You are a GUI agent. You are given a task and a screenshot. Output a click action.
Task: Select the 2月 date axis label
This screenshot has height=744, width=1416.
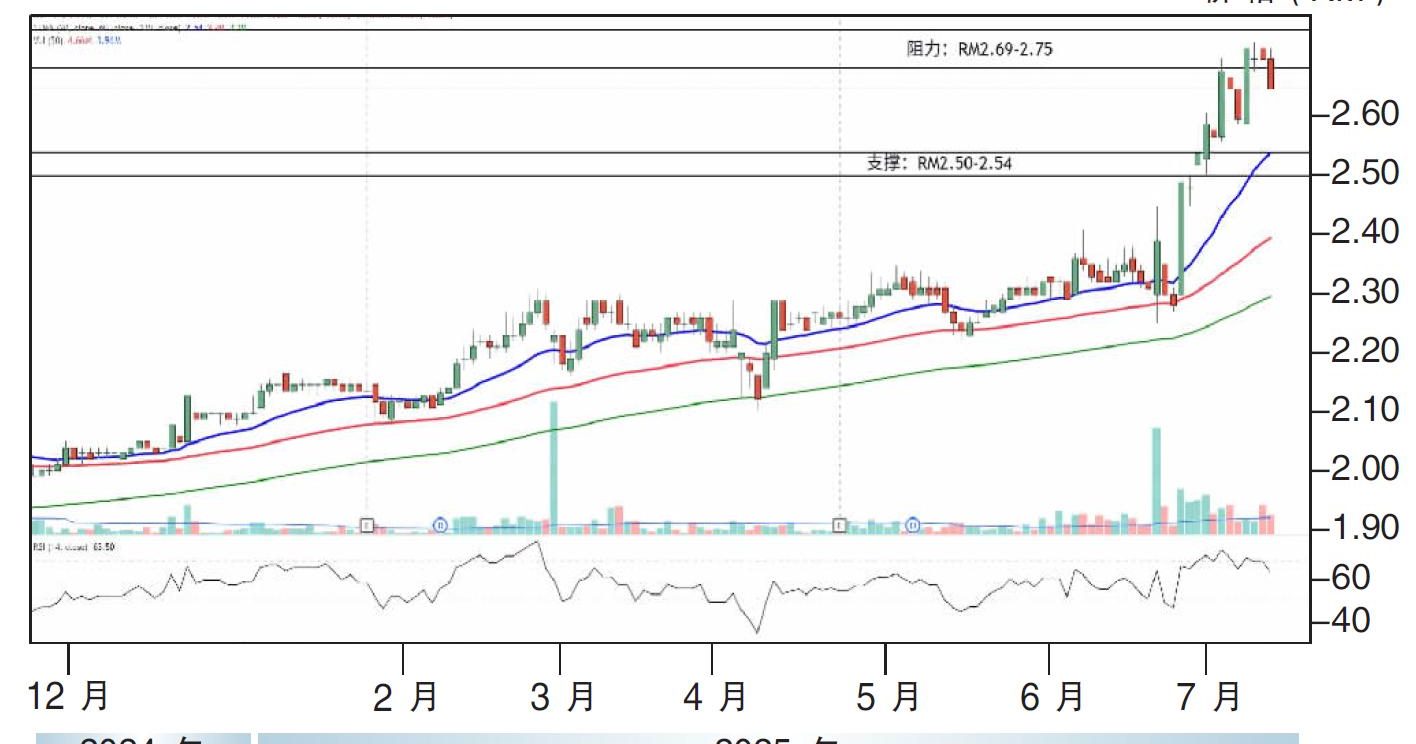click(405, 697)
